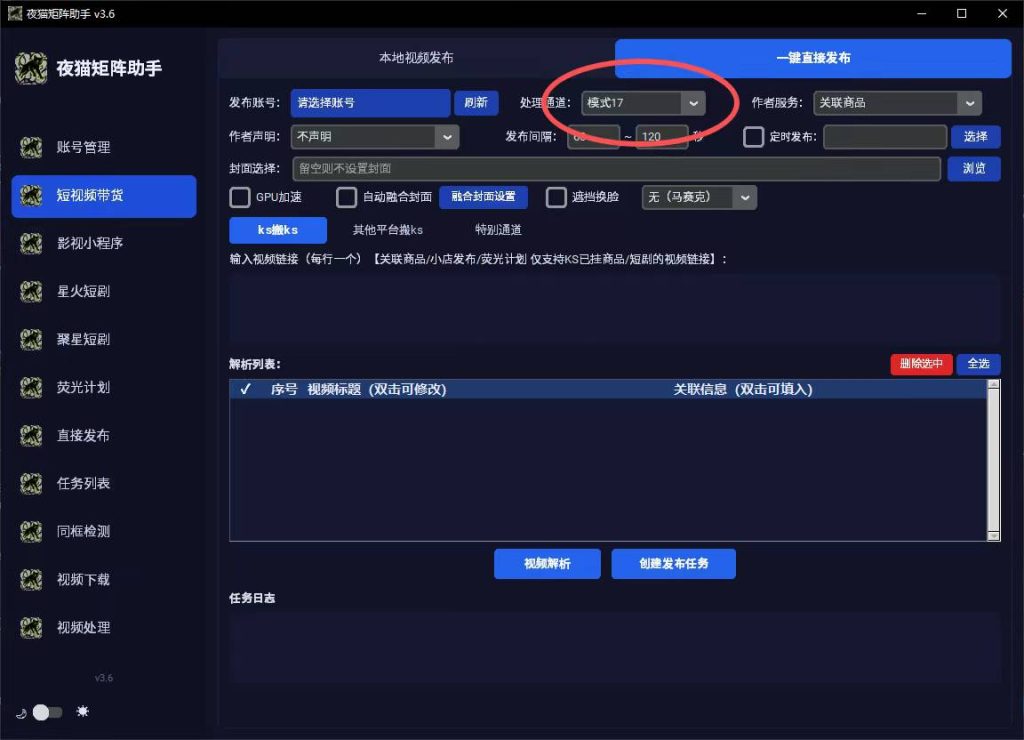Expand the 作者服务 关联商品 dropdown
Screen dimensions: 1024x740
897,103
